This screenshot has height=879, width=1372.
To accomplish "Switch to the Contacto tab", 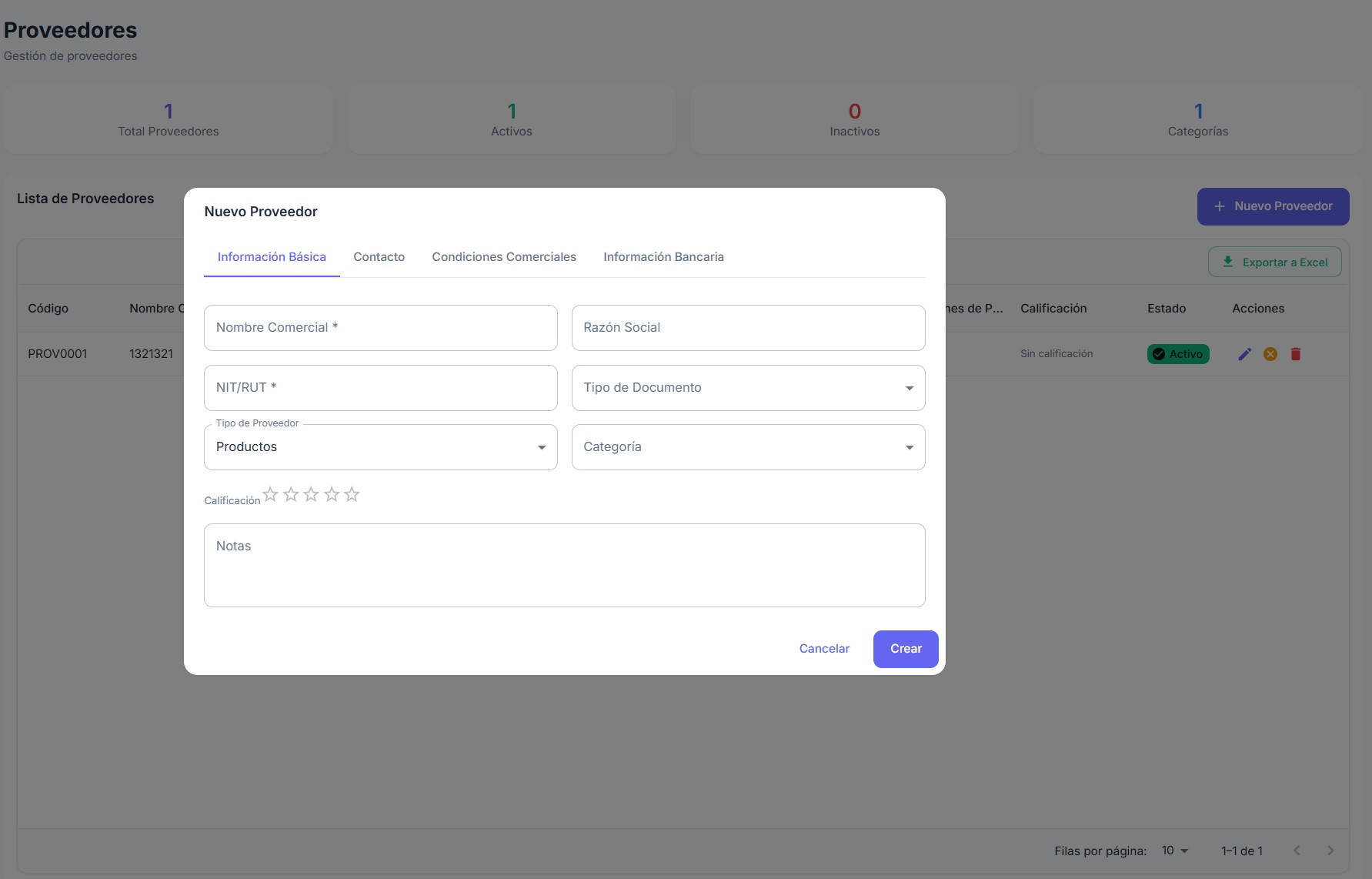I will click(379, 257).
